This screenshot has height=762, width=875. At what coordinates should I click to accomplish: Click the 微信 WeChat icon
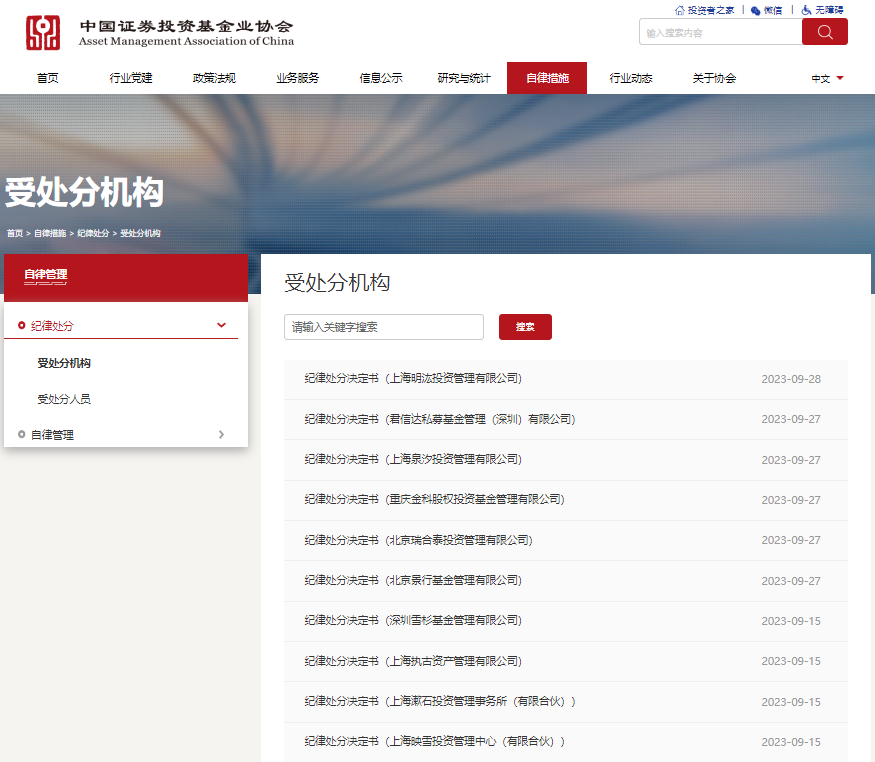click(x=756, y=10)
